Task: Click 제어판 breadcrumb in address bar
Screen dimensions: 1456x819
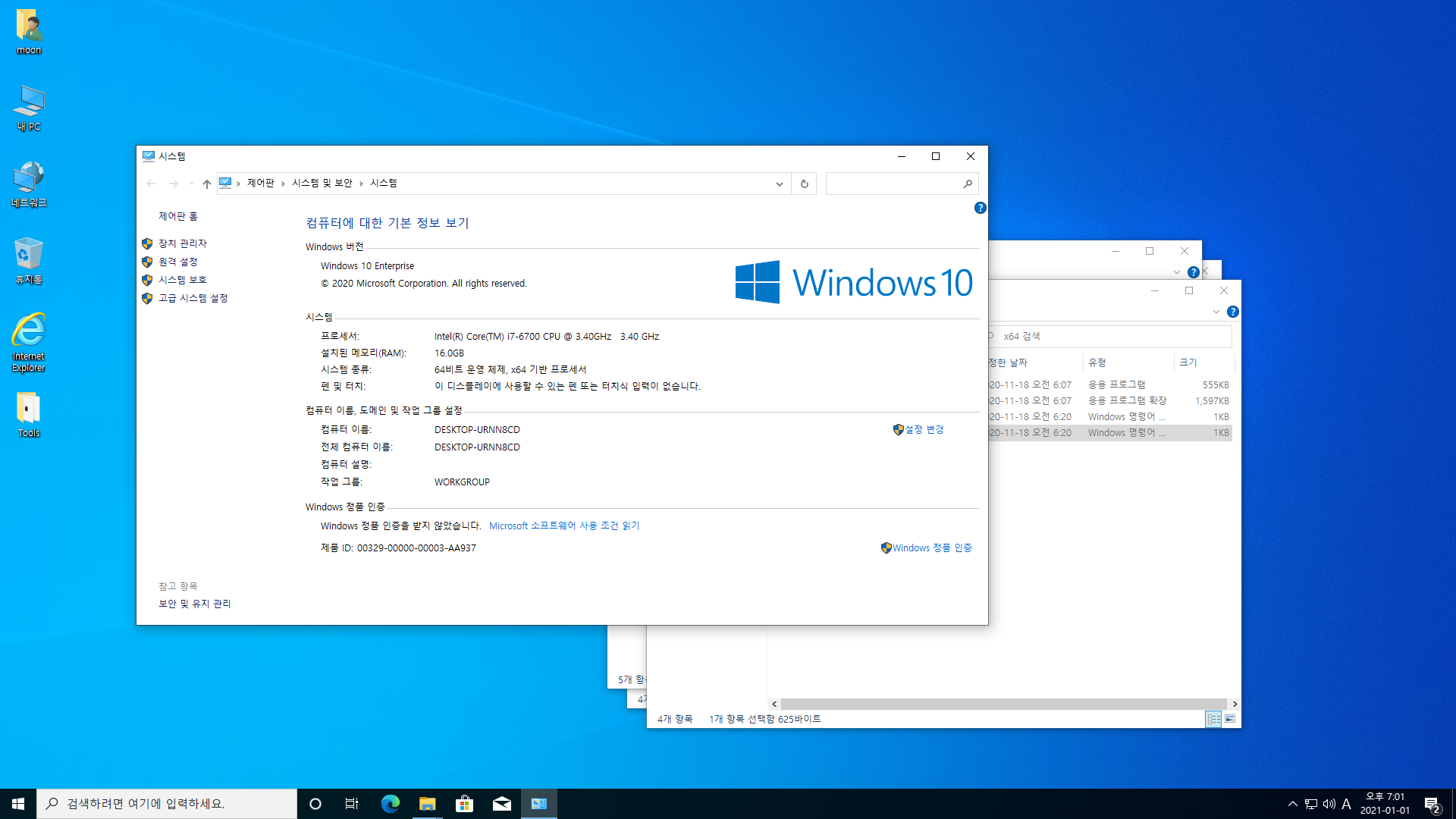Action: pyautogui.click(x=260, y=184)
